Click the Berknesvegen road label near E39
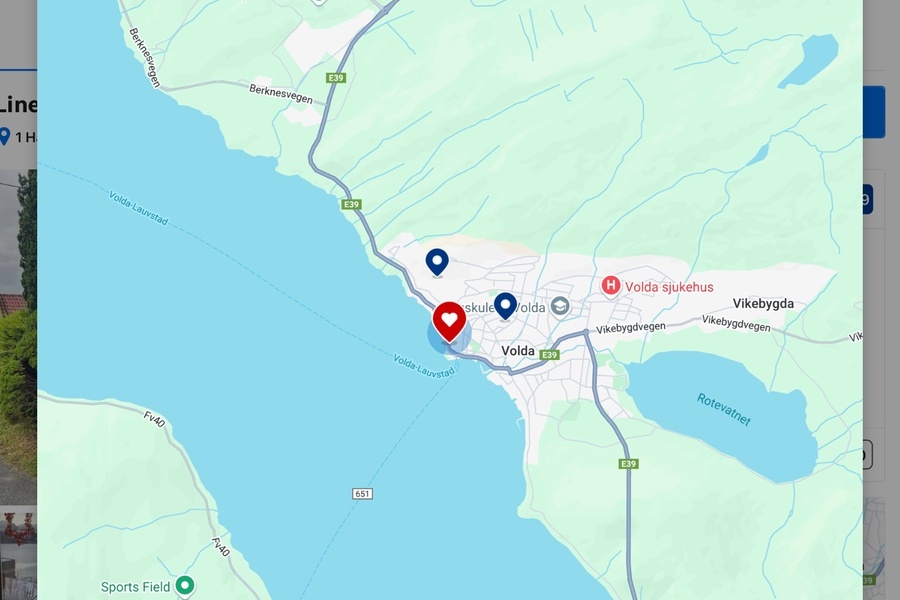 (281, 94)
